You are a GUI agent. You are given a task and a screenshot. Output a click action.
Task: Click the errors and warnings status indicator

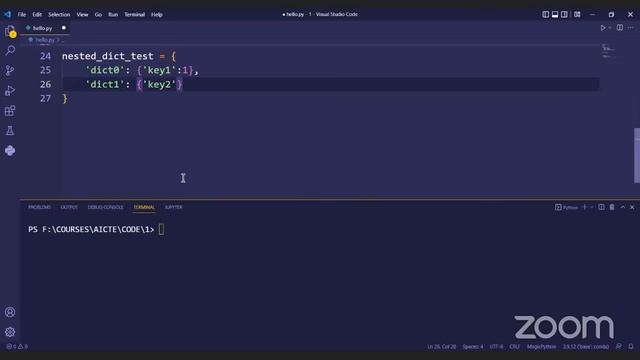(17, 347)
